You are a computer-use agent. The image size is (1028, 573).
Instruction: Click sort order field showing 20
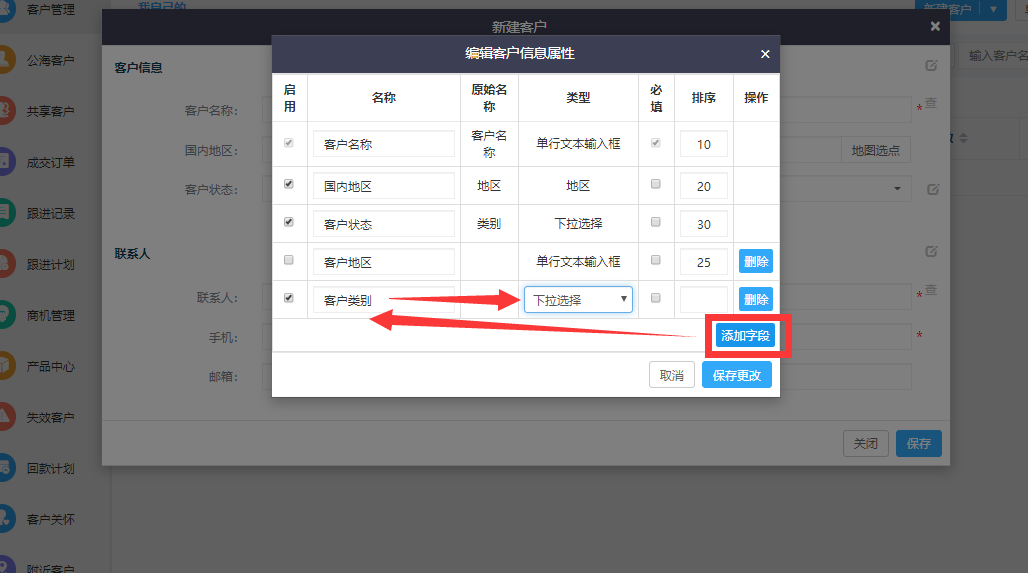703,186
